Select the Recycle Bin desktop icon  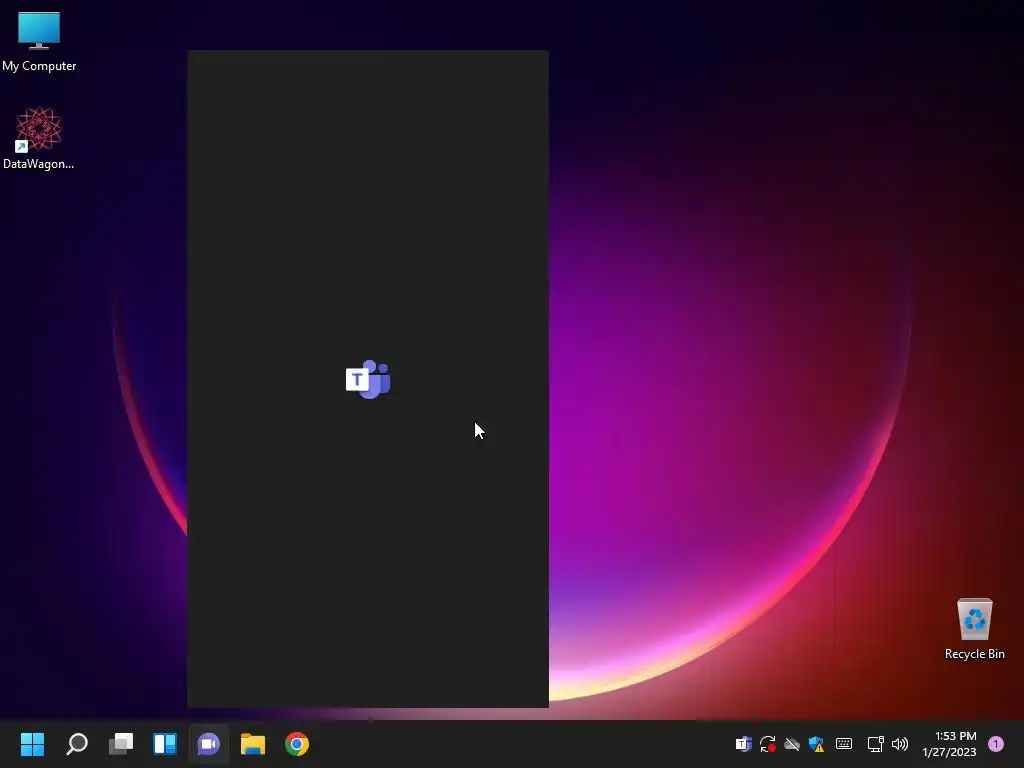click(x=974, y=629)
